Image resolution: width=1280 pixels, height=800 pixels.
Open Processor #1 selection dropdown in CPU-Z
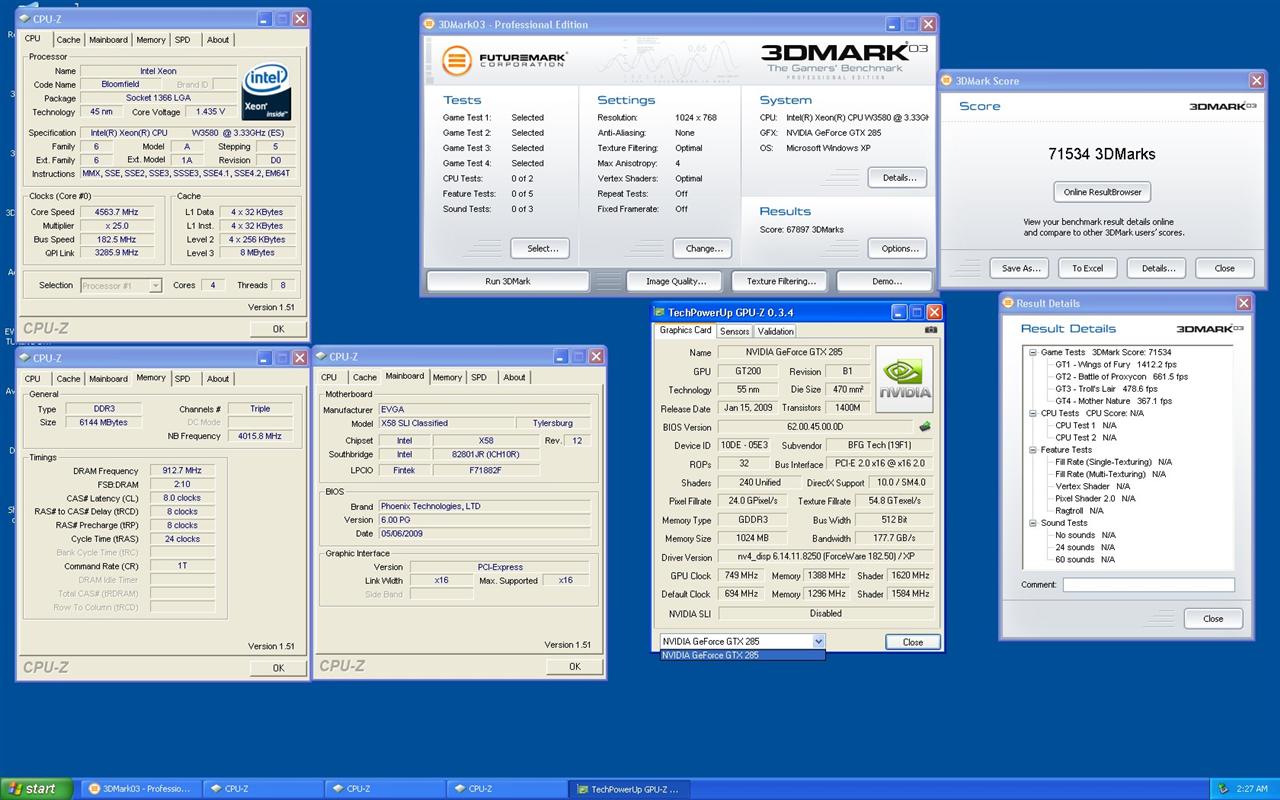(x=155, y=286)
